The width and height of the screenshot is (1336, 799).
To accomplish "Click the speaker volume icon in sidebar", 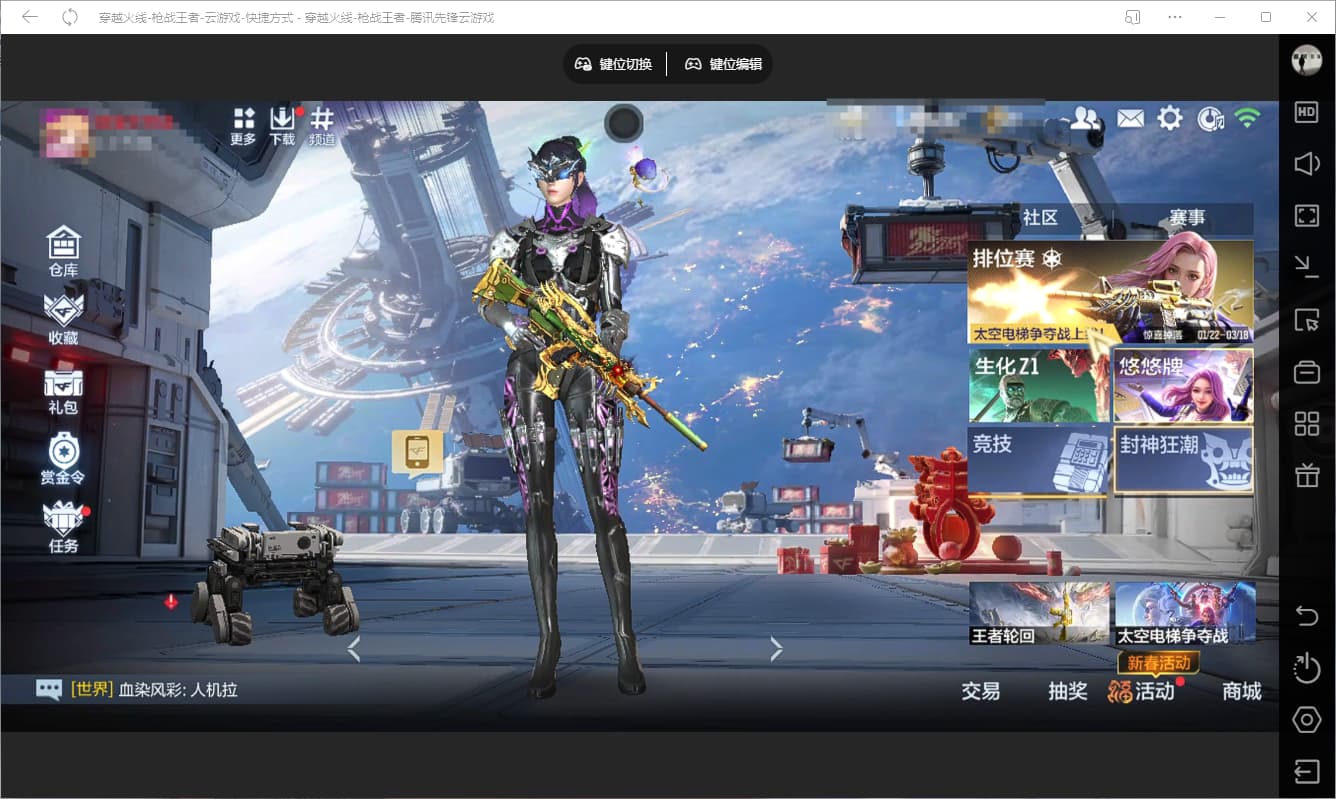I will pos(1307,164).
